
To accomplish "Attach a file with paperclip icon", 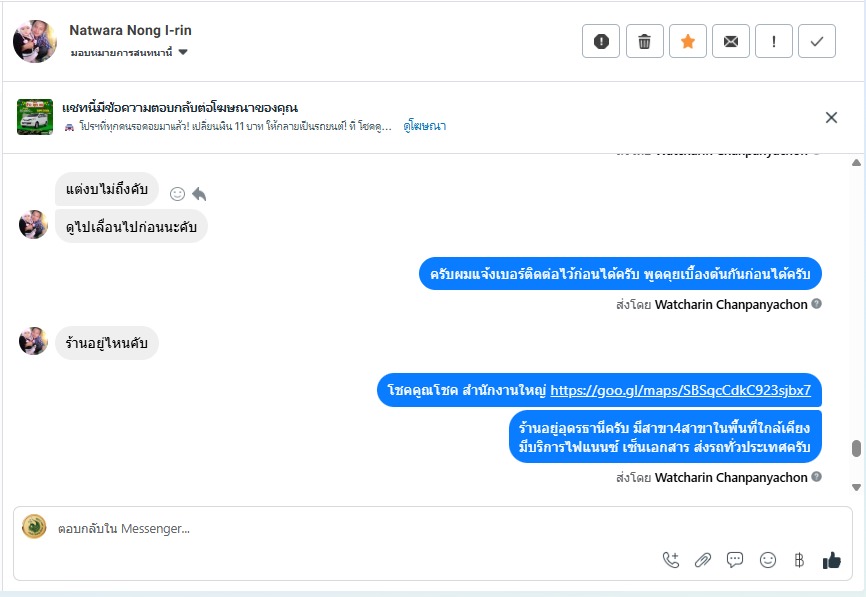I will tap(703, 560).
